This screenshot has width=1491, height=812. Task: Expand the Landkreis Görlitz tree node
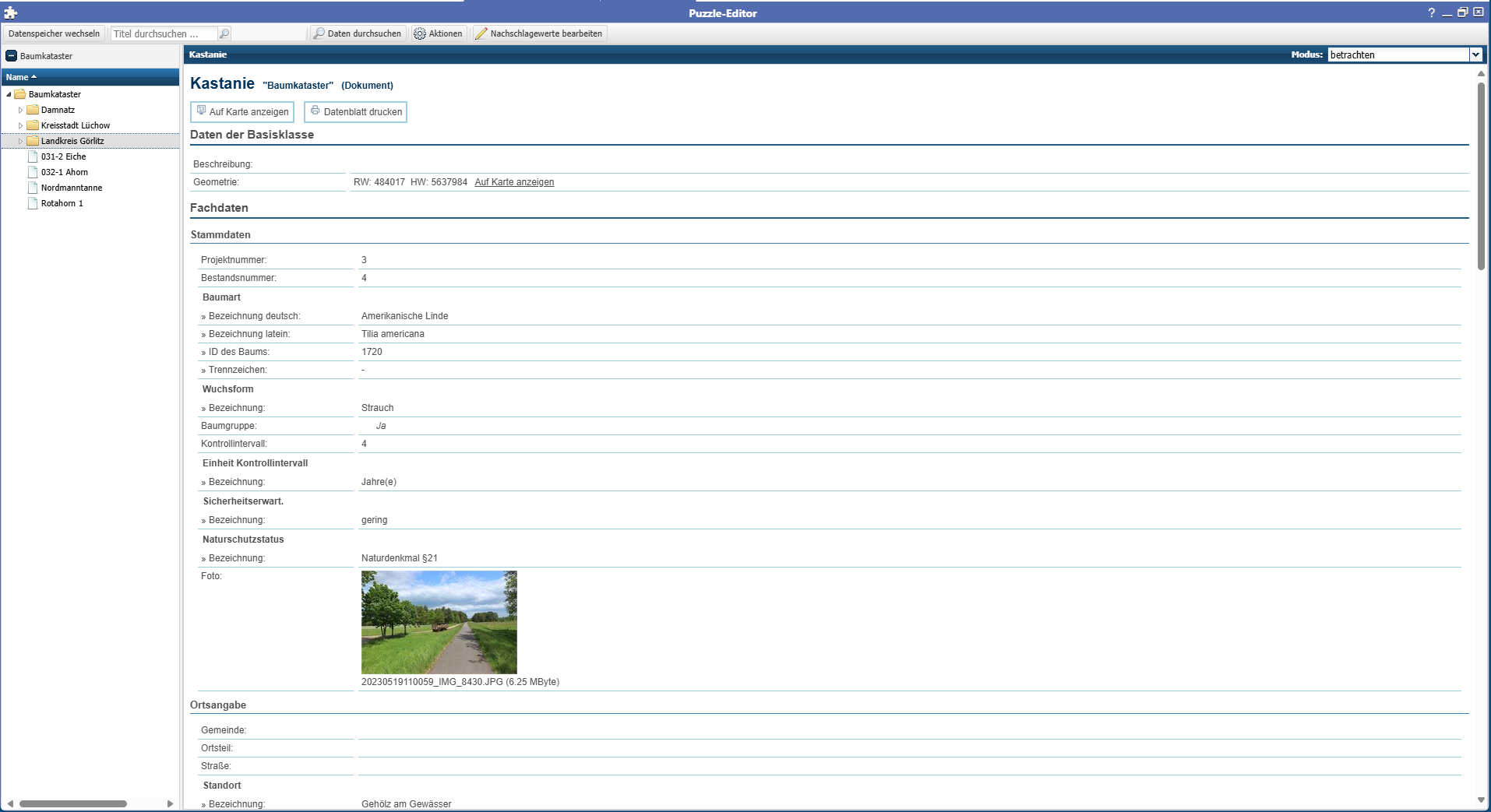[20, 141]
